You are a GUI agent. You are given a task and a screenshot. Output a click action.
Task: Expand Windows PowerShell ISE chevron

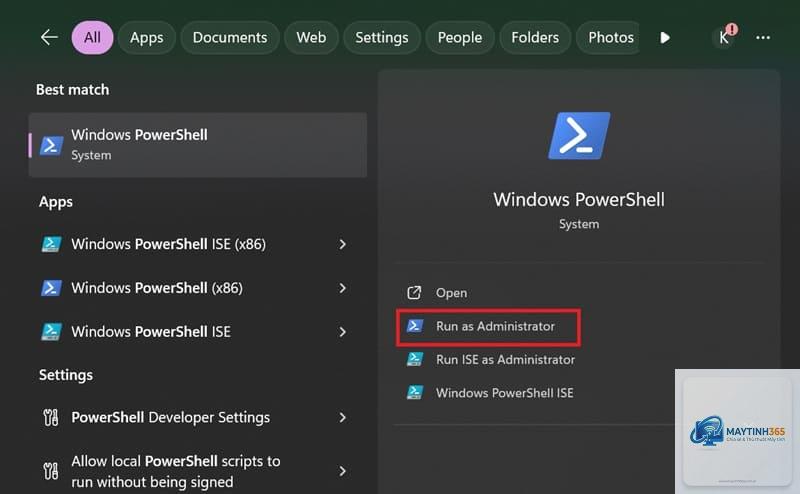click(x=342, y=332)
